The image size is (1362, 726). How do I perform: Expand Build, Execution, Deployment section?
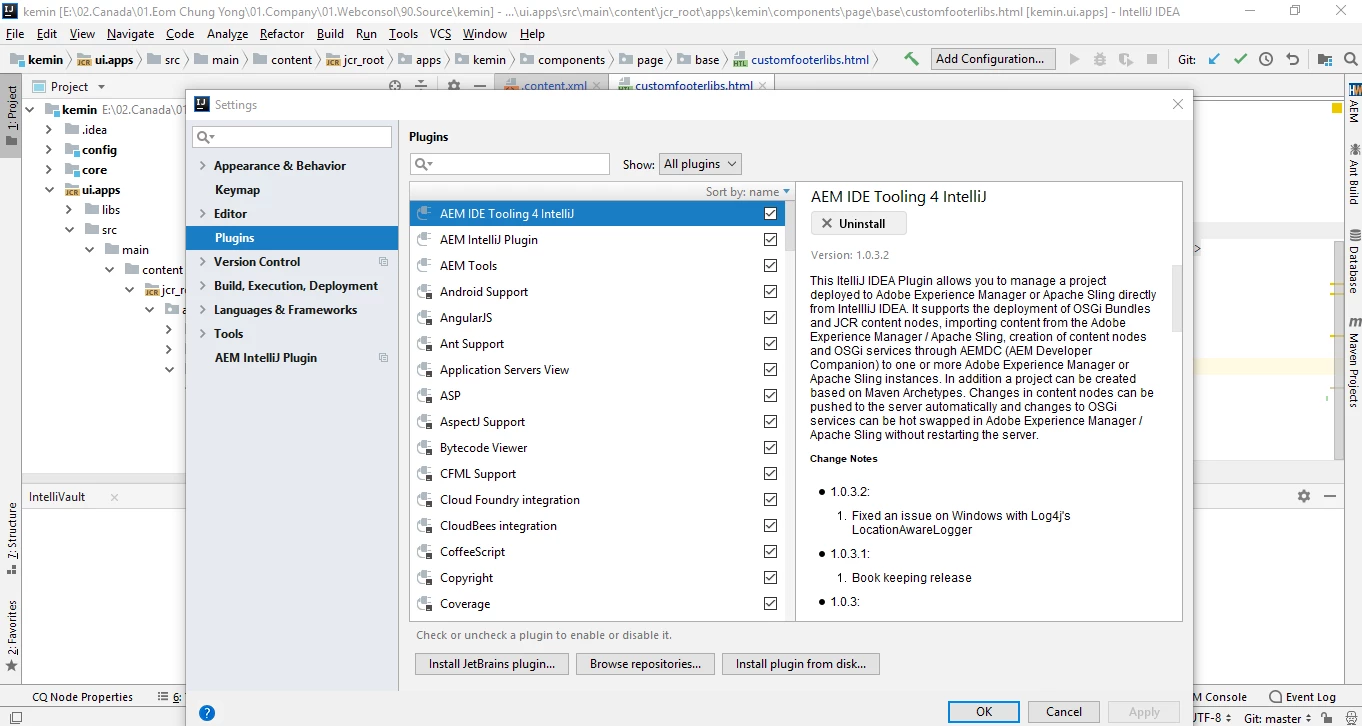(203, 286)
